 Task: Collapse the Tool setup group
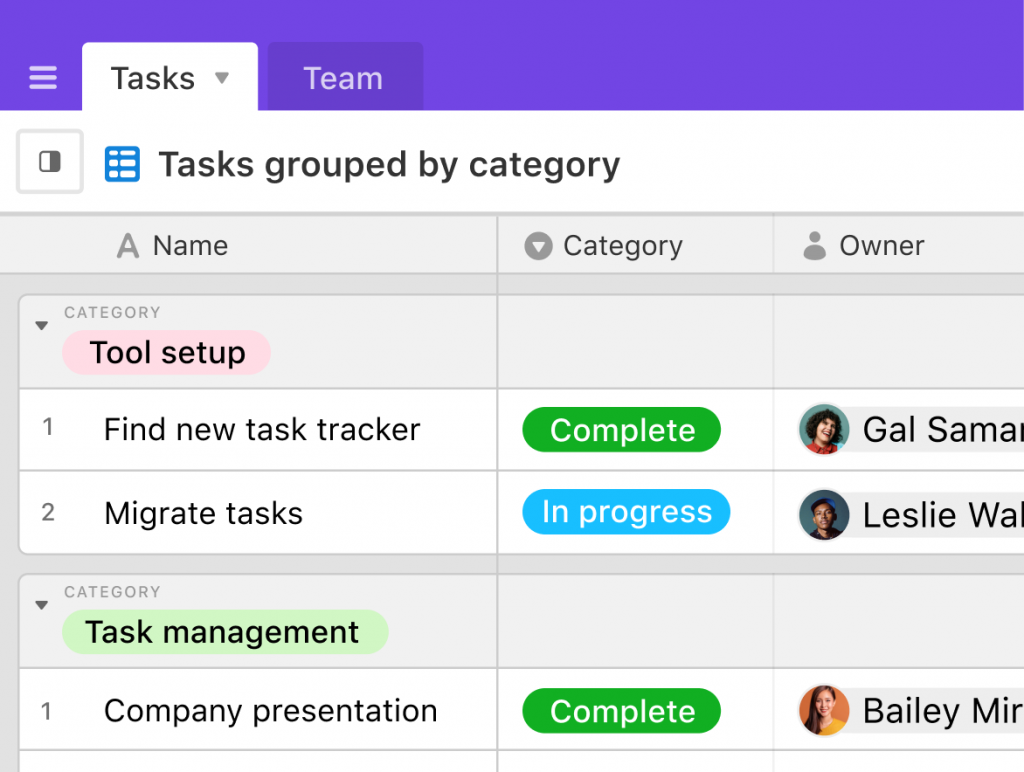pos(42,326)
